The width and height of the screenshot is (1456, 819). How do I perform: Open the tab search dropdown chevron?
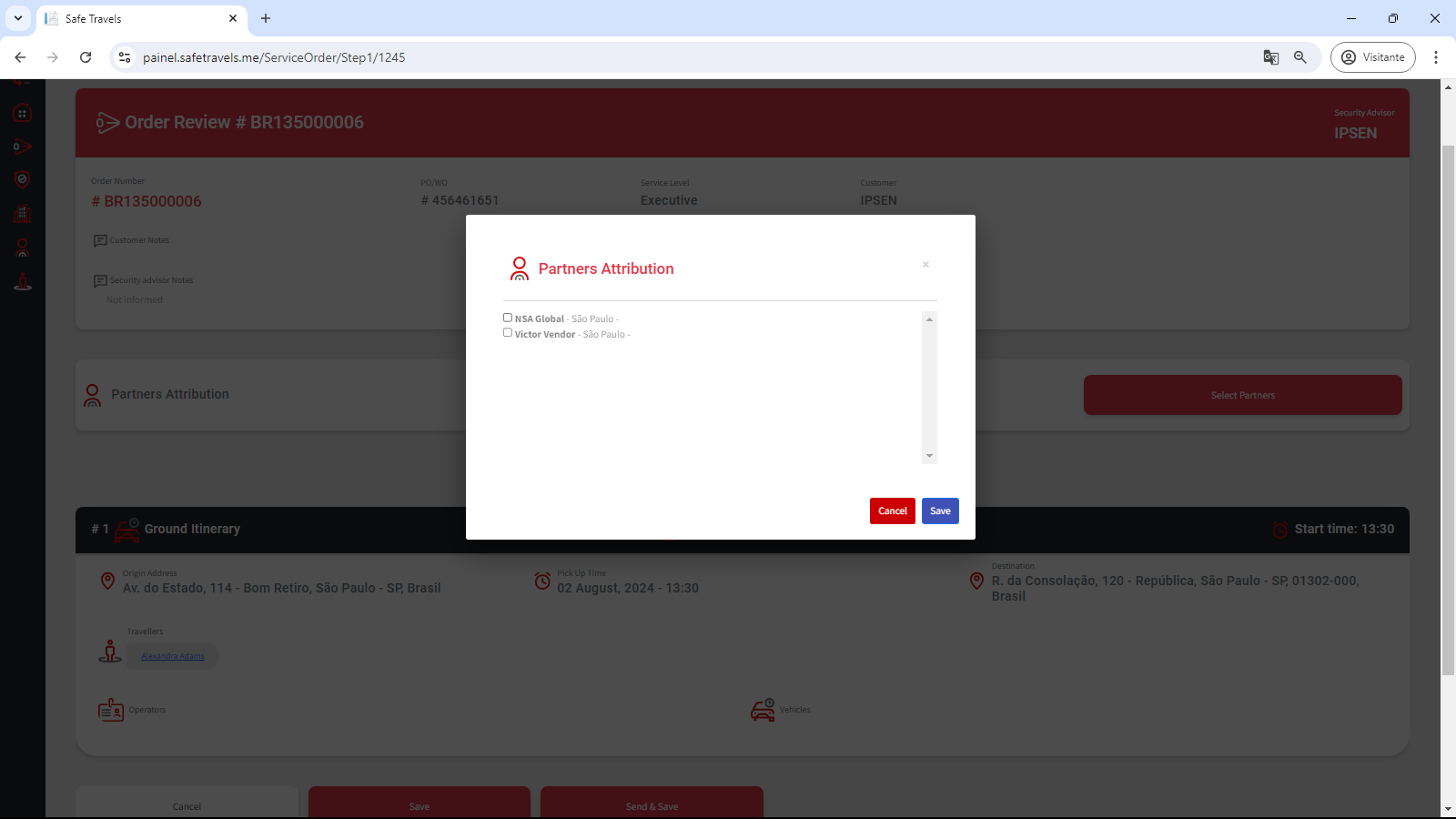tap(18, 18)
